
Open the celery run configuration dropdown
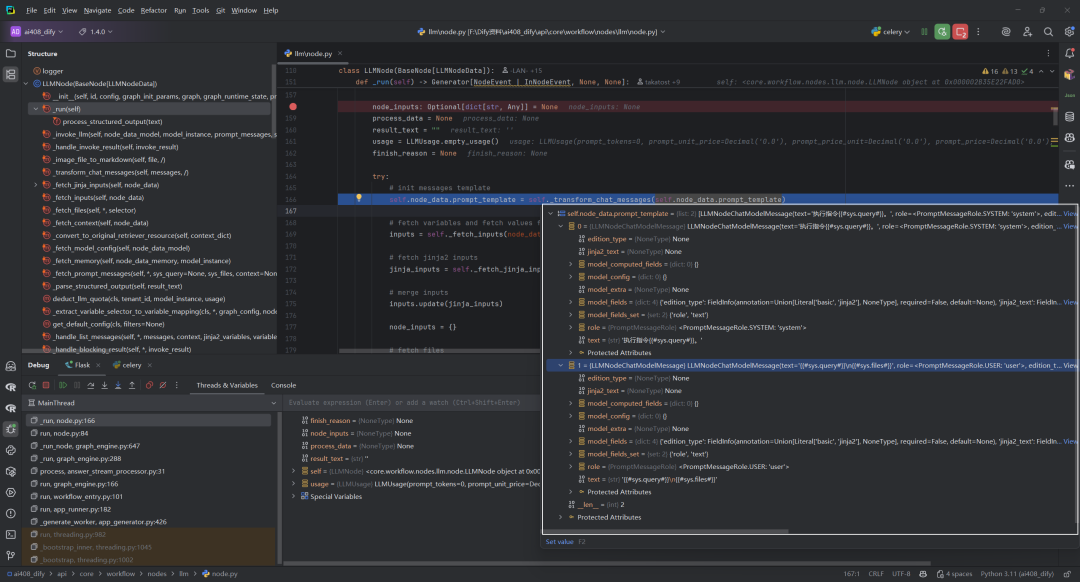click(x=891, y=32)
